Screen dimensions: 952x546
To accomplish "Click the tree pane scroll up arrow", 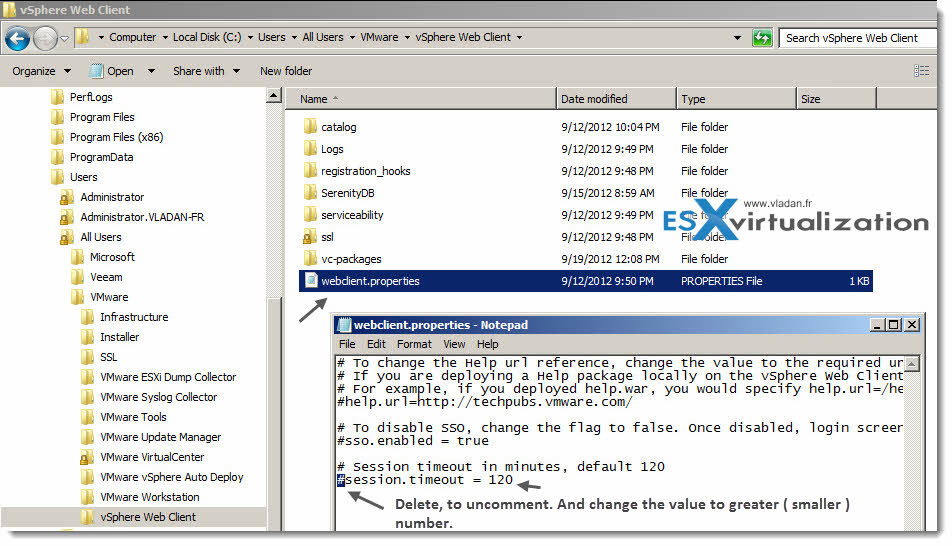I will [x=274, y=95].
